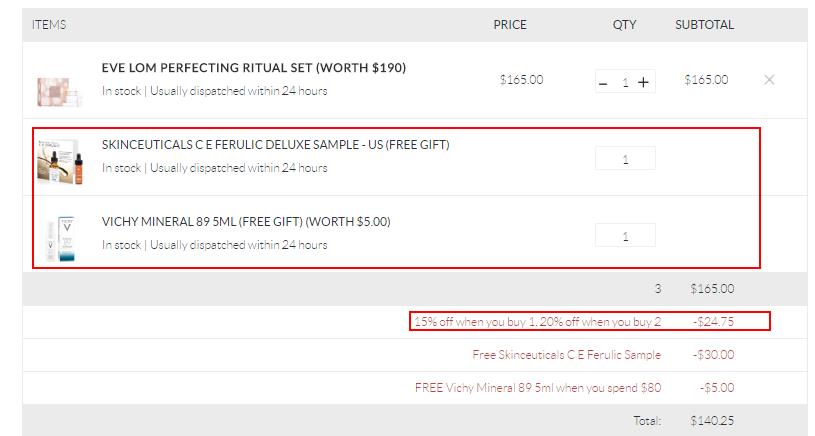The height and width of the screenshot is (436, 815).
Task: Open the Eve Lom product thumbnail
Action: [54, 88]
